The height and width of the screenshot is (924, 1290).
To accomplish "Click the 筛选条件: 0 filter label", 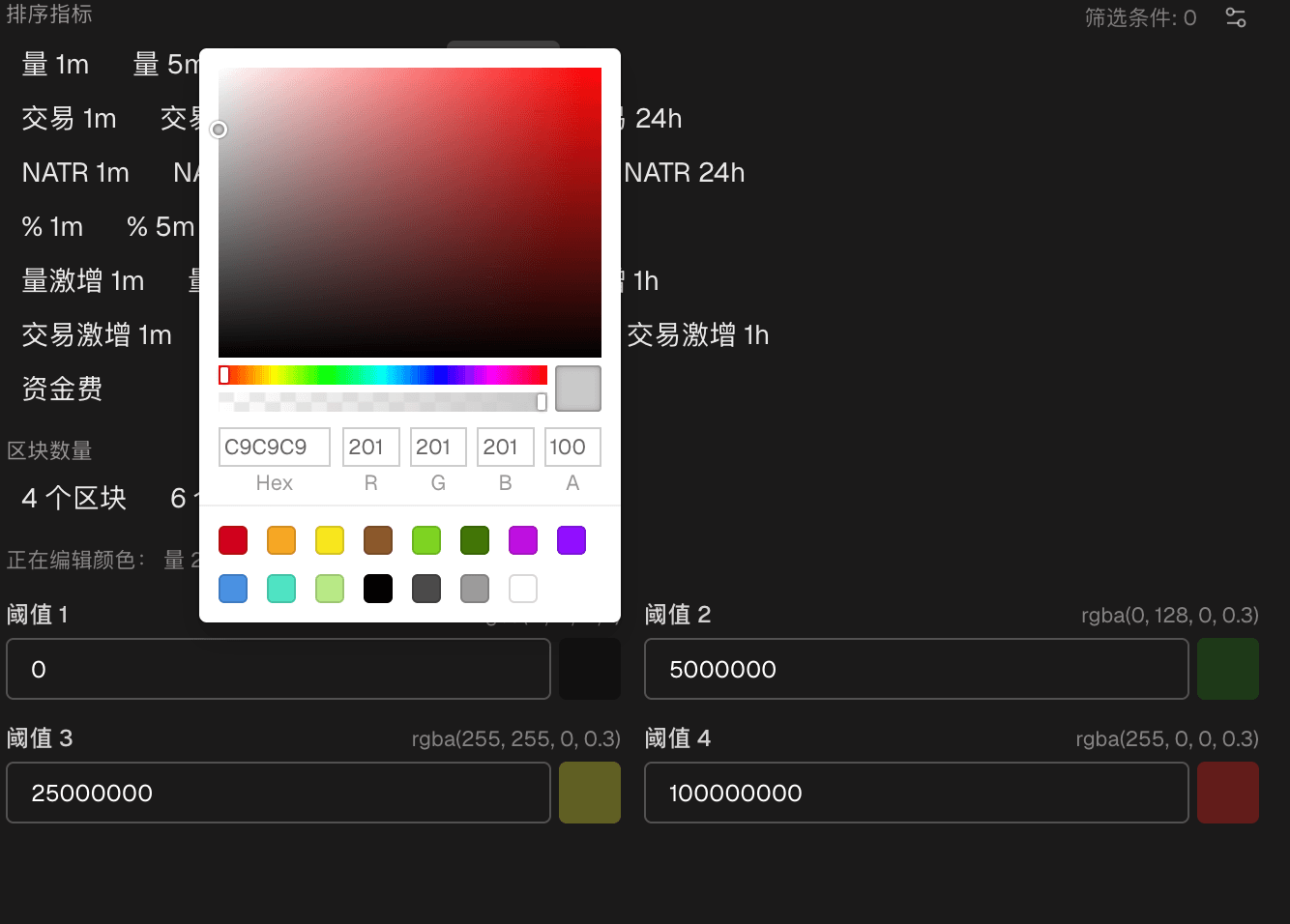I will point(1140,17).
